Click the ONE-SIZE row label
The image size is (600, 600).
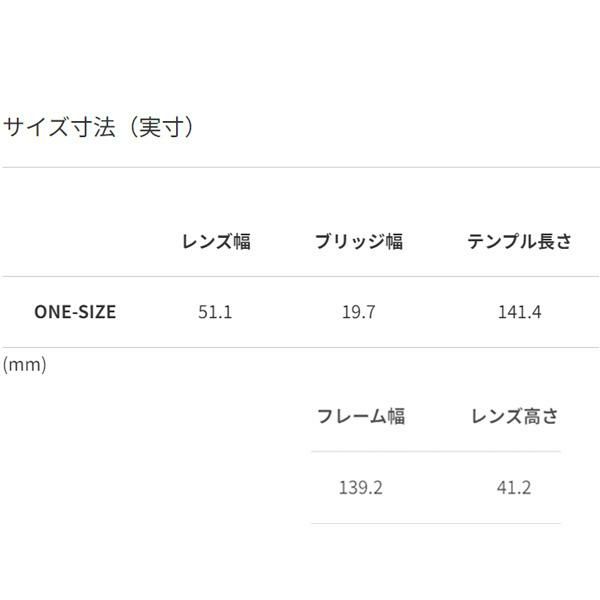(75, 312)
